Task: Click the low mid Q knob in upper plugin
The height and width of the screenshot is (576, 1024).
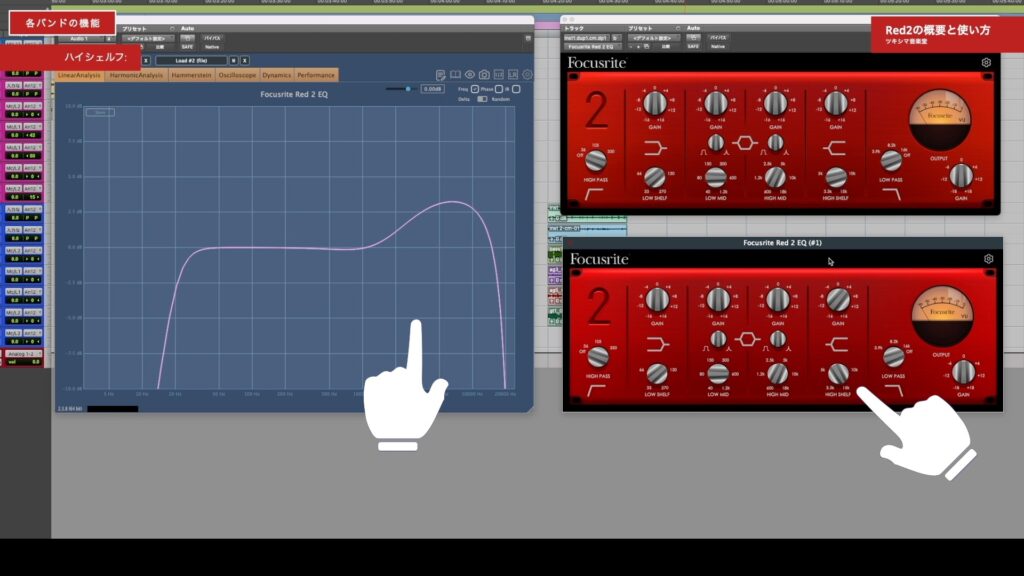Action: point(716,142)
